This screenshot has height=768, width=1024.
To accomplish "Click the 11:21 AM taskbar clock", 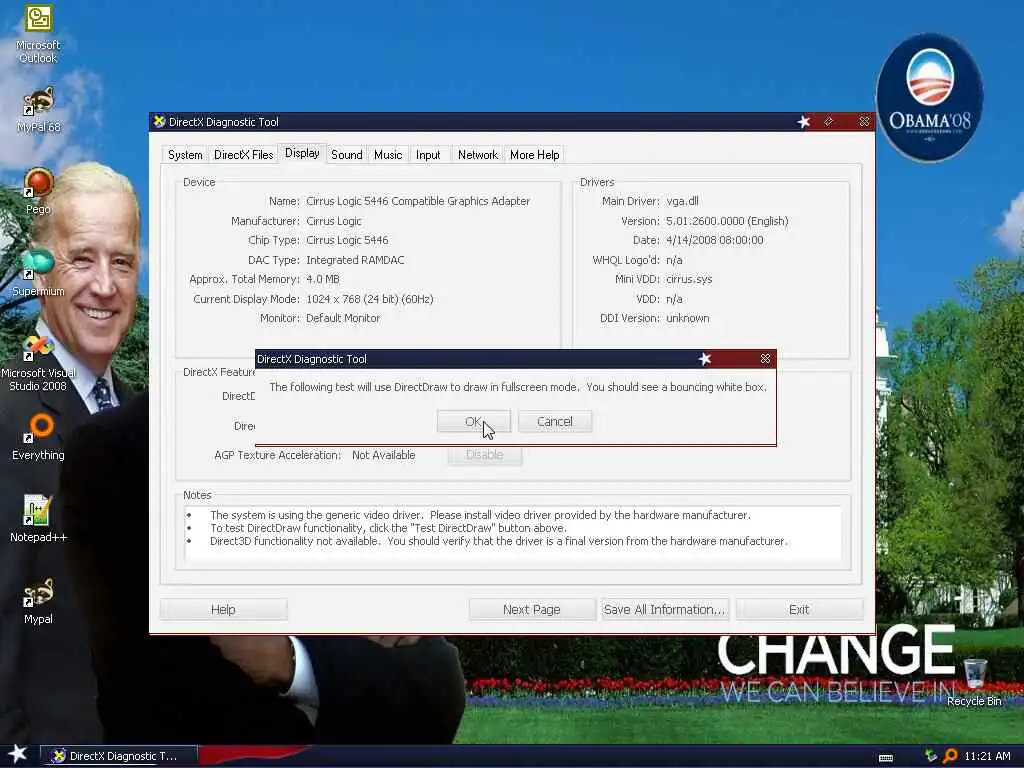I will click(987, 756).
